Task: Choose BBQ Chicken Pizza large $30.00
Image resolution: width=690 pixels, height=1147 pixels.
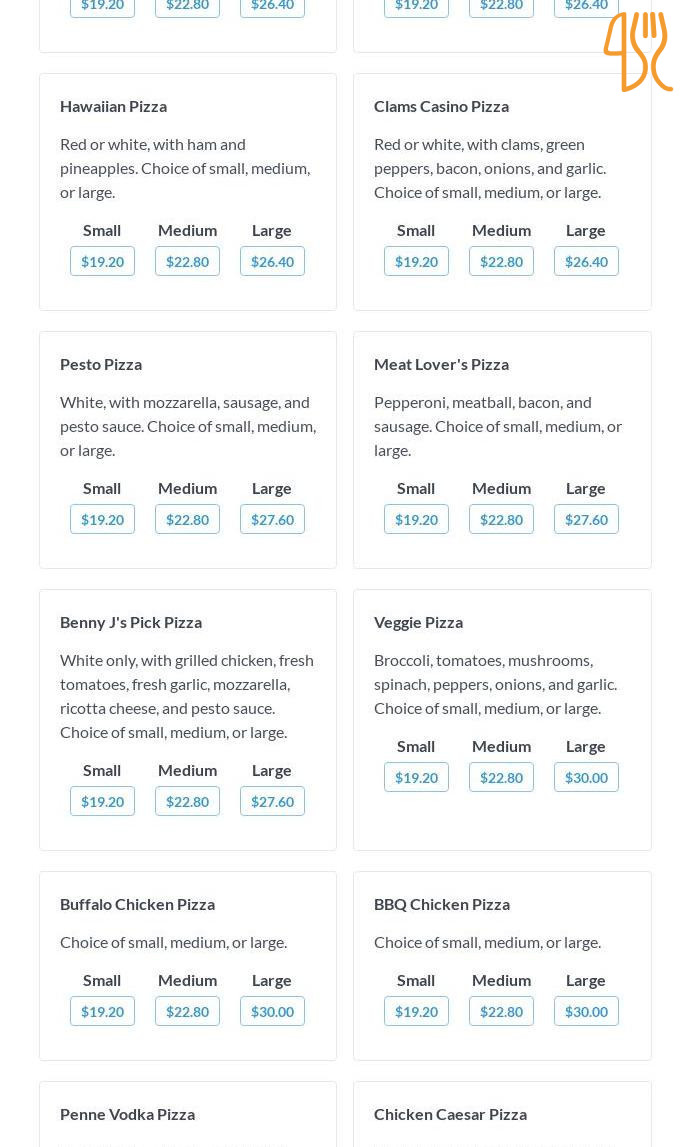Action: [586, 1012]
